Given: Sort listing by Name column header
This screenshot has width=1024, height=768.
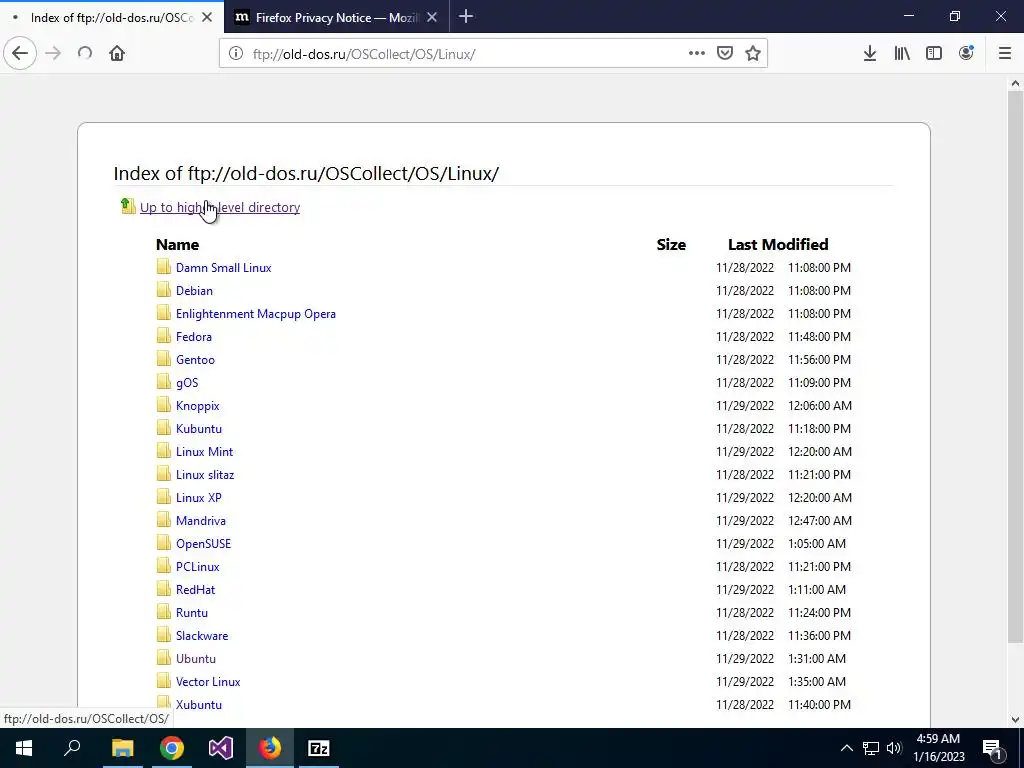Looking at the screenshot, I should [x=177, y=244].
